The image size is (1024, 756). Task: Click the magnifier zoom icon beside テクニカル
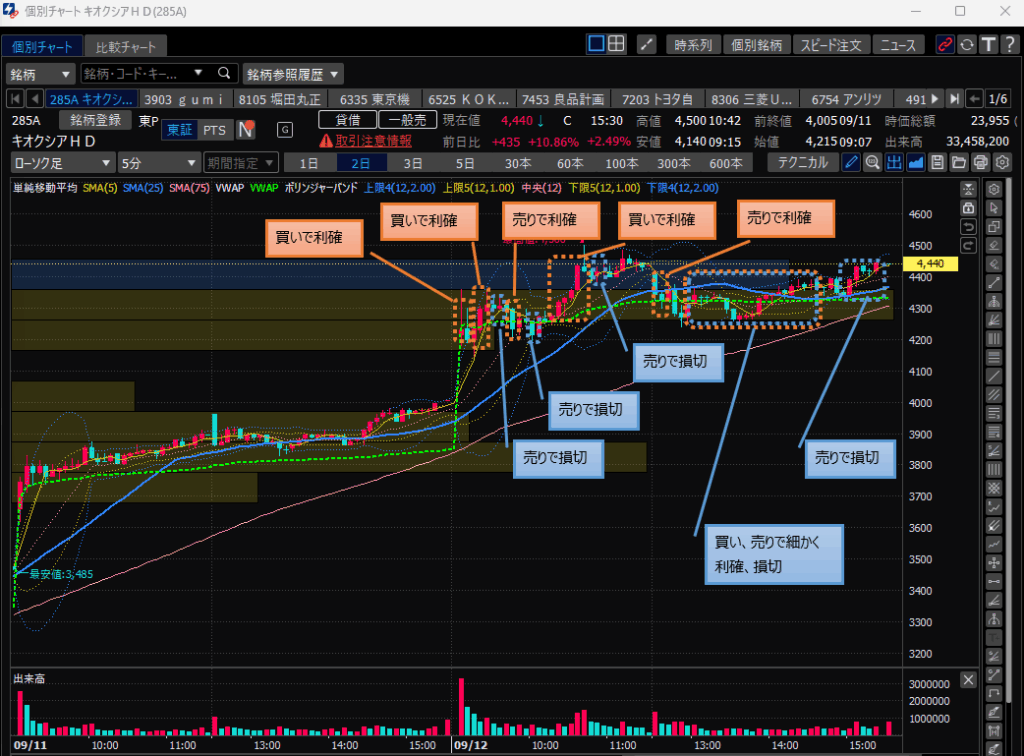(x=872, y=163)
